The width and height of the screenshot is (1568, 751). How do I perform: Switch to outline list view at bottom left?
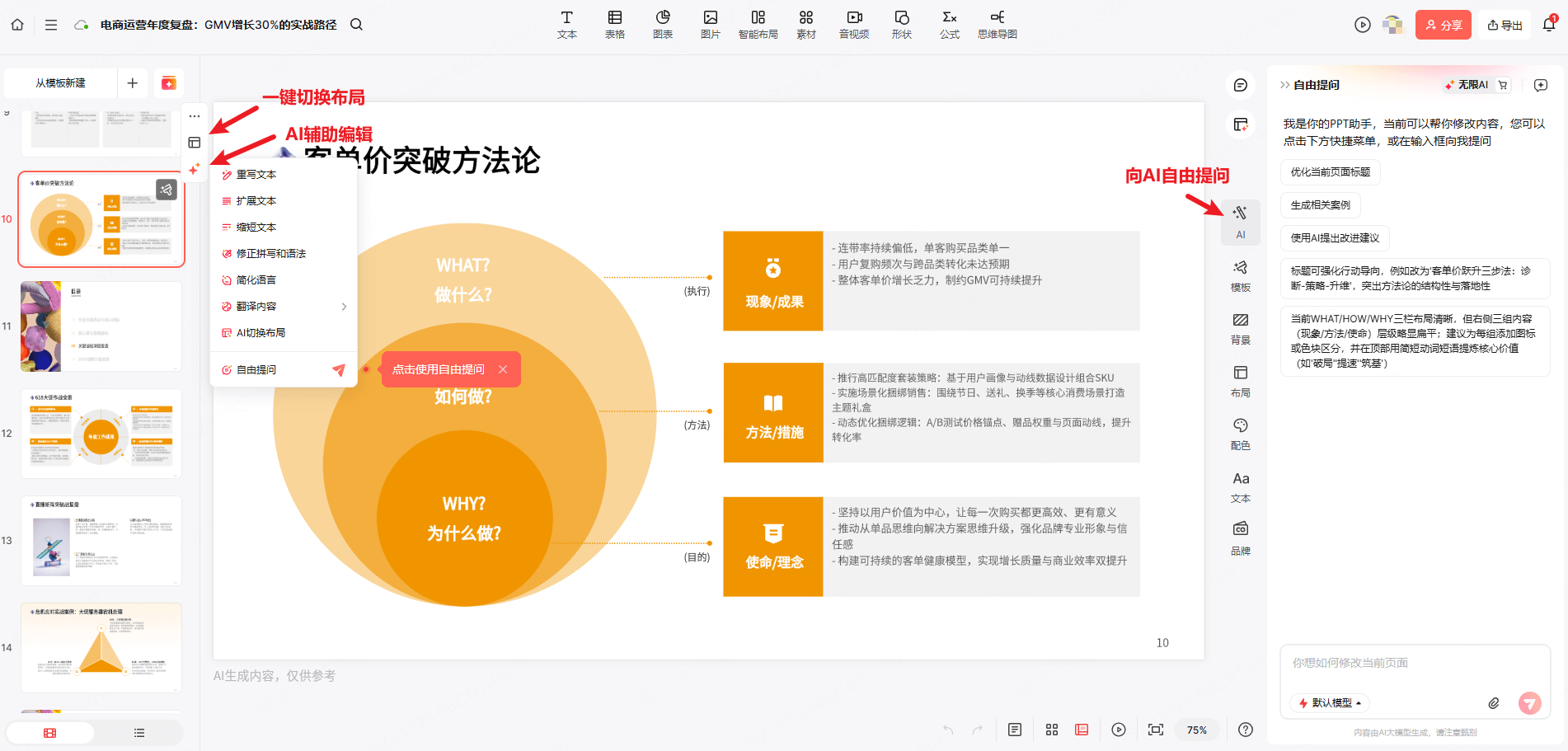[x=138, y=732]
